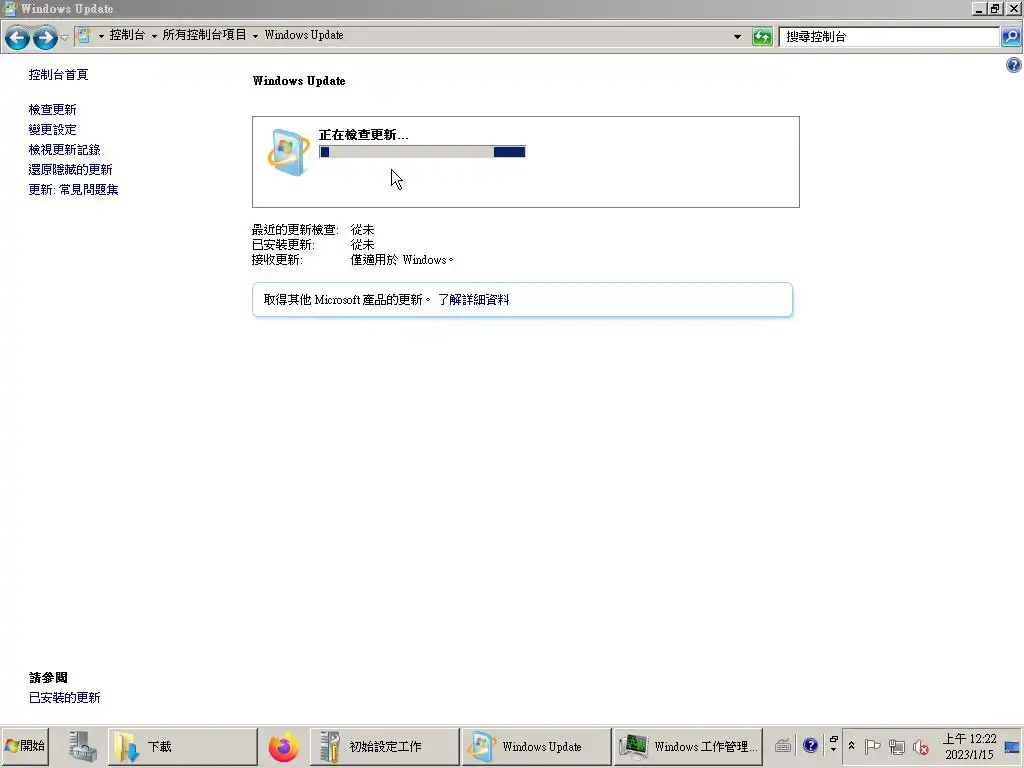Click the 已安裝更新: label
The height and width of the screenshot is (768, 1024).
coord(283,245)
